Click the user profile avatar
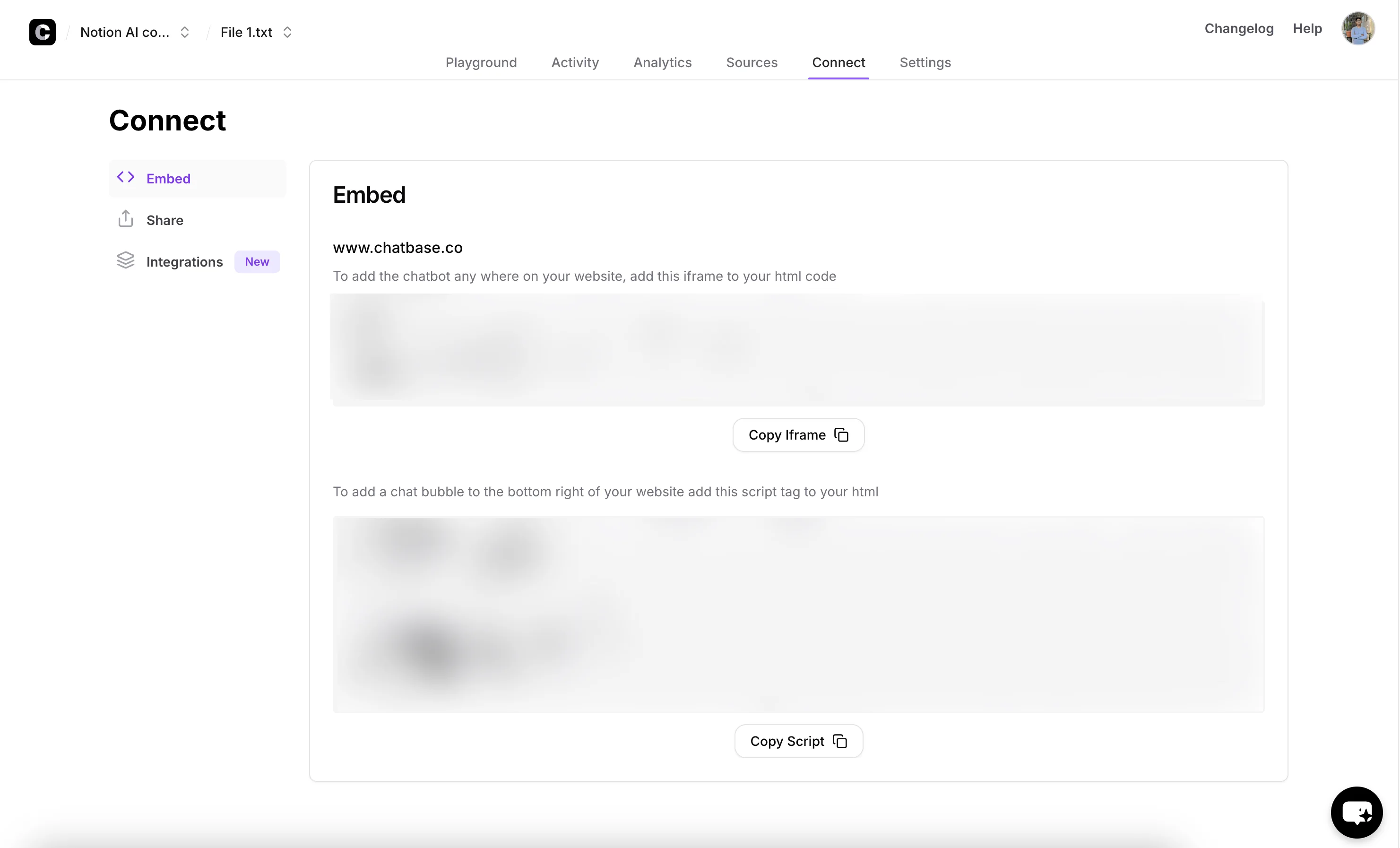 (x=1357, y=28)
